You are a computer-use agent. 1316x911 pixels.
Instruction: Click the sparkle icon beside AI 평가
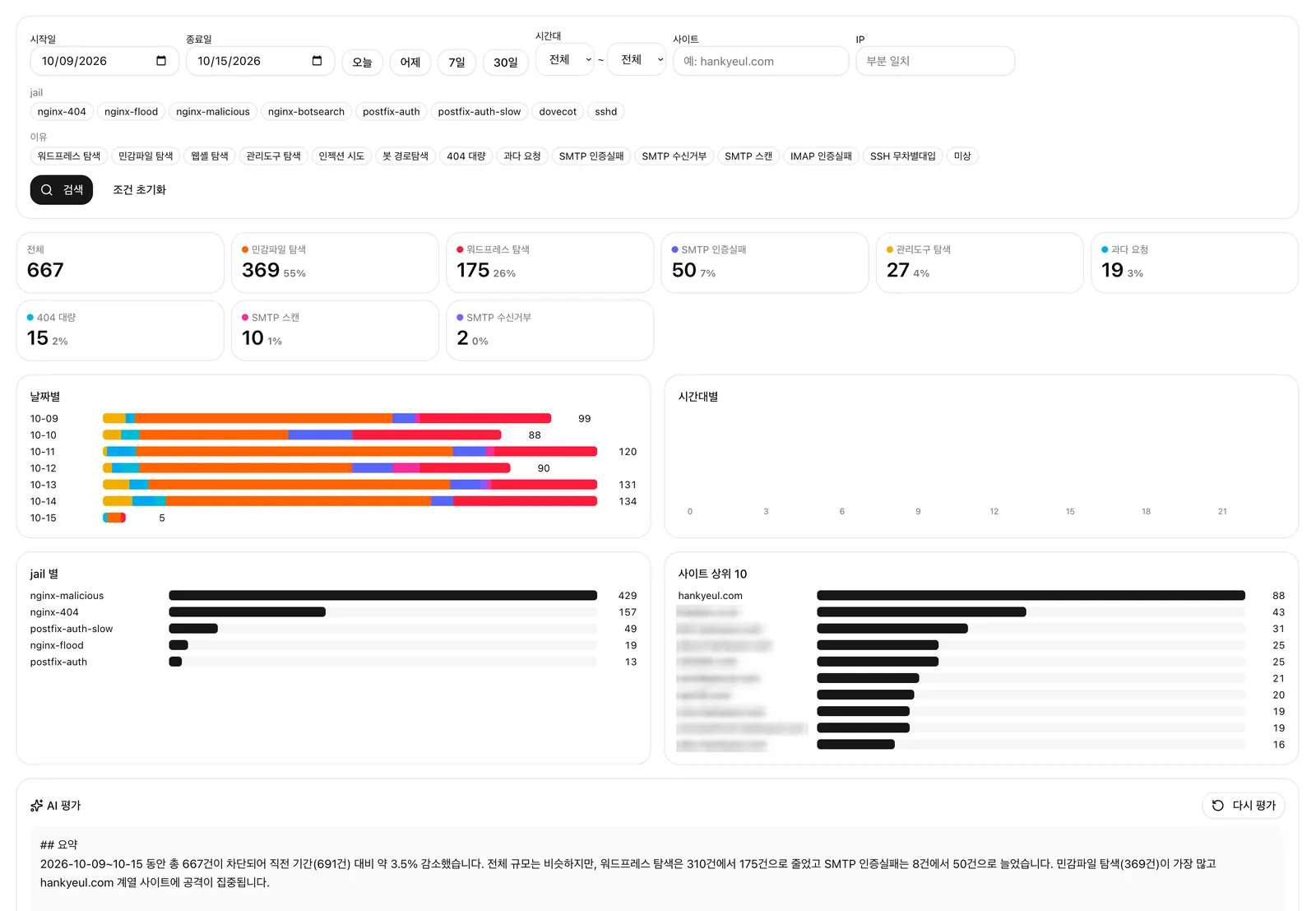tap(36, 806)
